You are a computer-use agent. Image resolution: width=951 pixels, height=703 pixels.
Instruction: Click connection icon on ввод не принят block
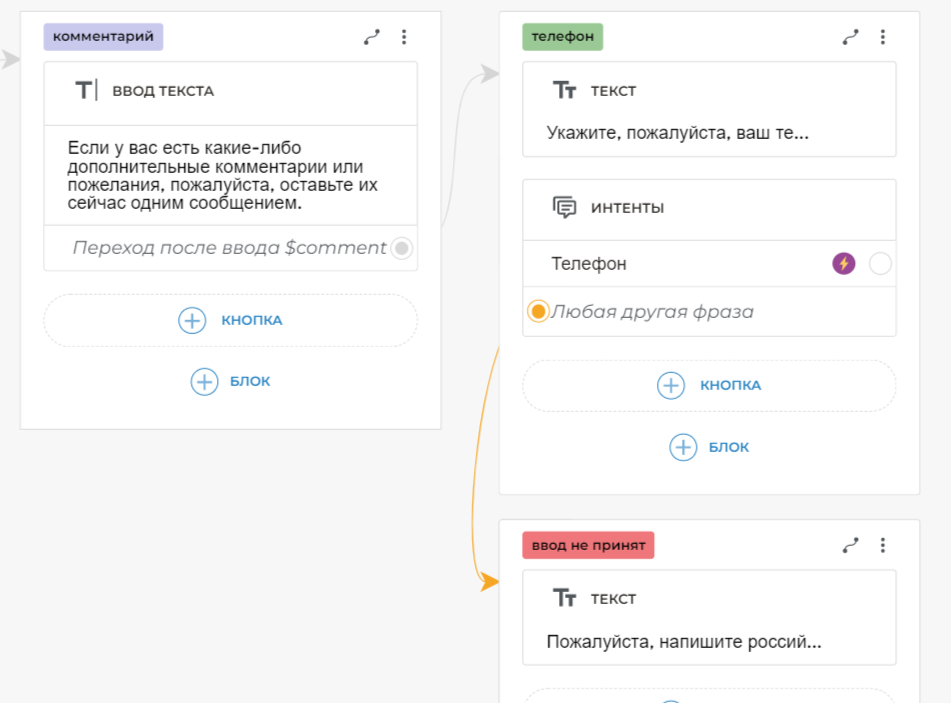pyautogui.click(x=851, y=545)
